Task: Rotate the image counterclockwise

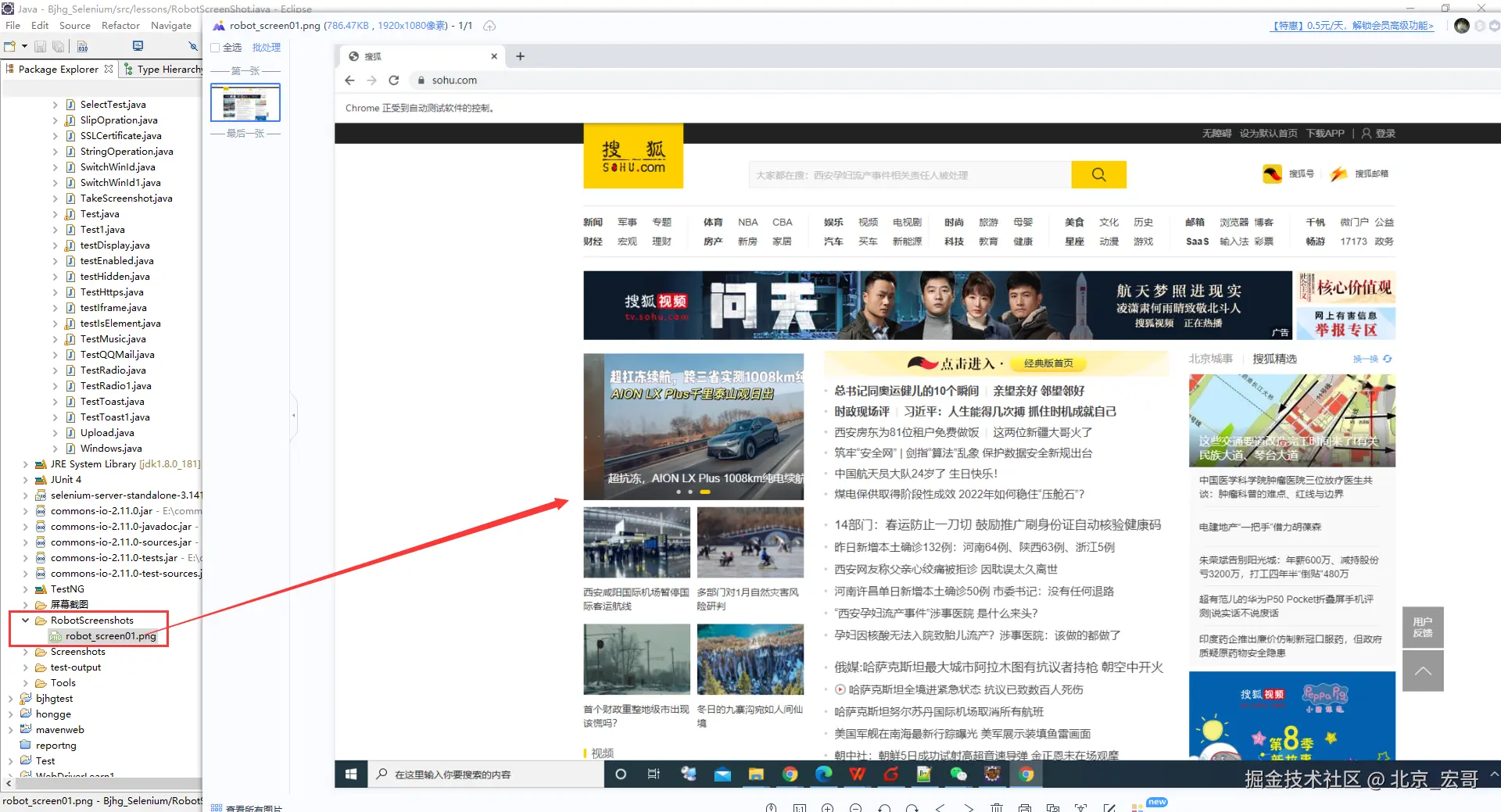Action: 884,807
